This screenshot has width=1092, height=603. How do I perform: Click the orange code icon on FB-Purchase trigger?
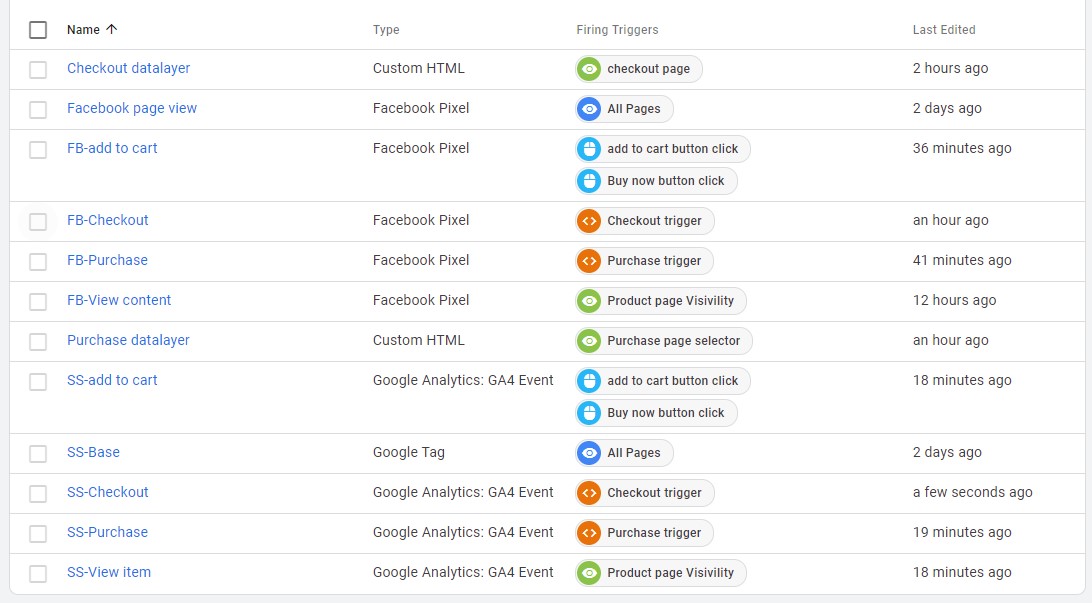tap(590, 261)
